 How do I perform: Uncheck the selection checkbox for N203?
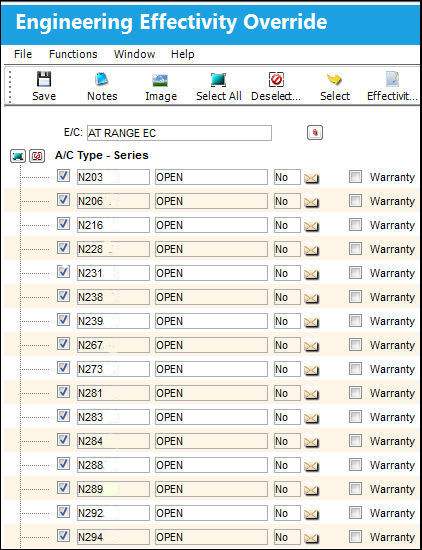(x=63, y=176)
